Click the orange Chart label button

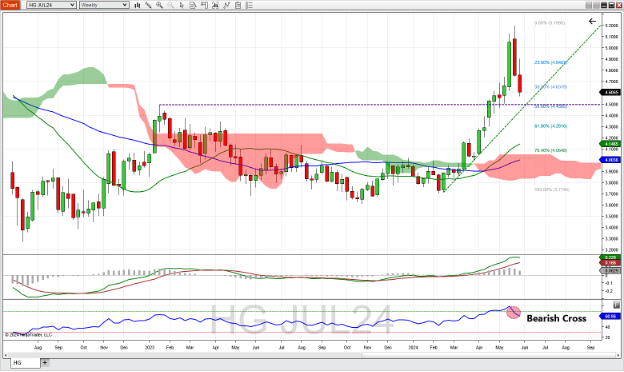point(10,5)
